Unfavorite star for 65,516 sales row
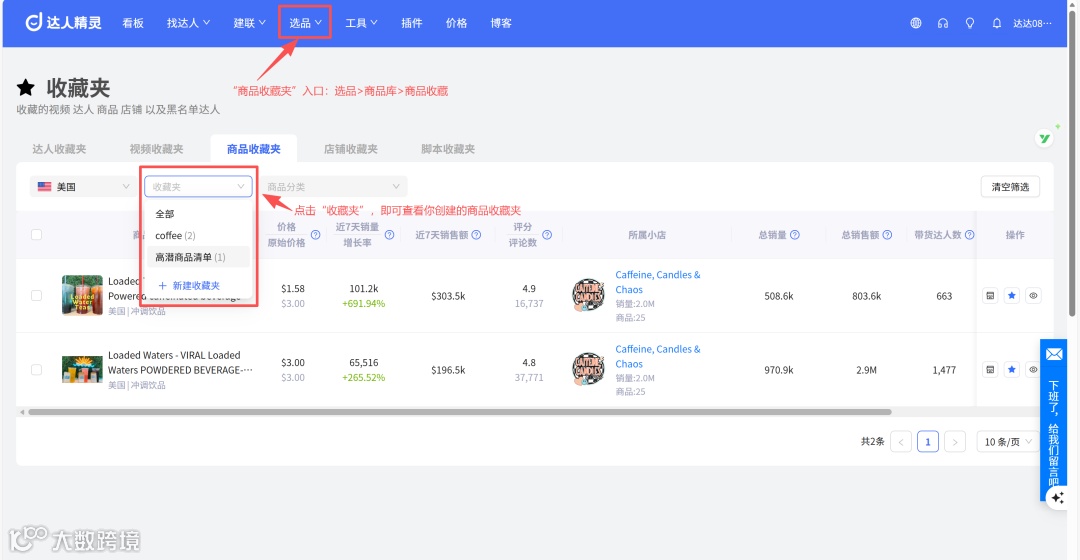The image size is (1080, 560). 1011,370
